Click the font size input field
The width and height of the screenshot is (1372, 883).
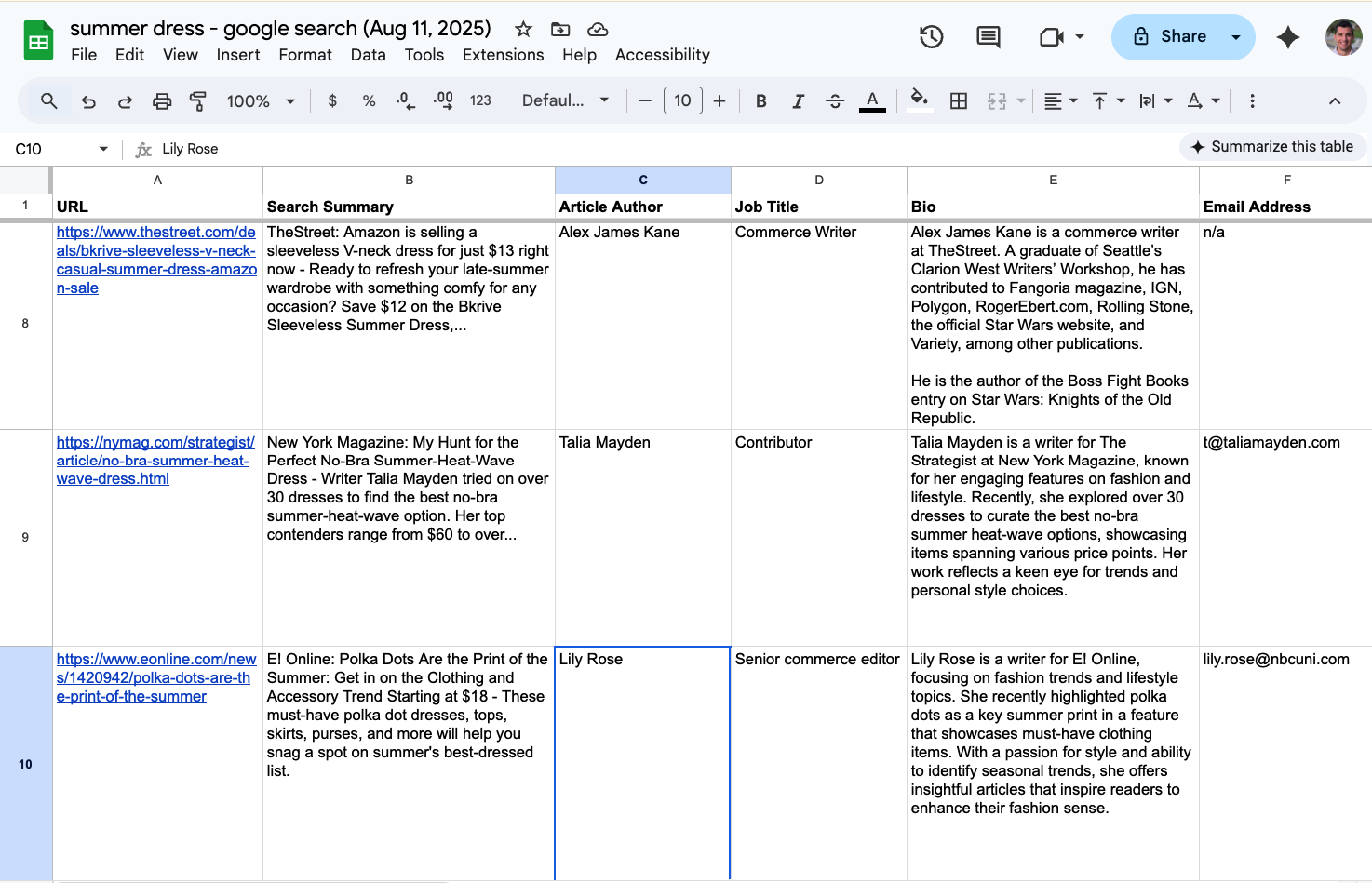(x=682, y=101)
